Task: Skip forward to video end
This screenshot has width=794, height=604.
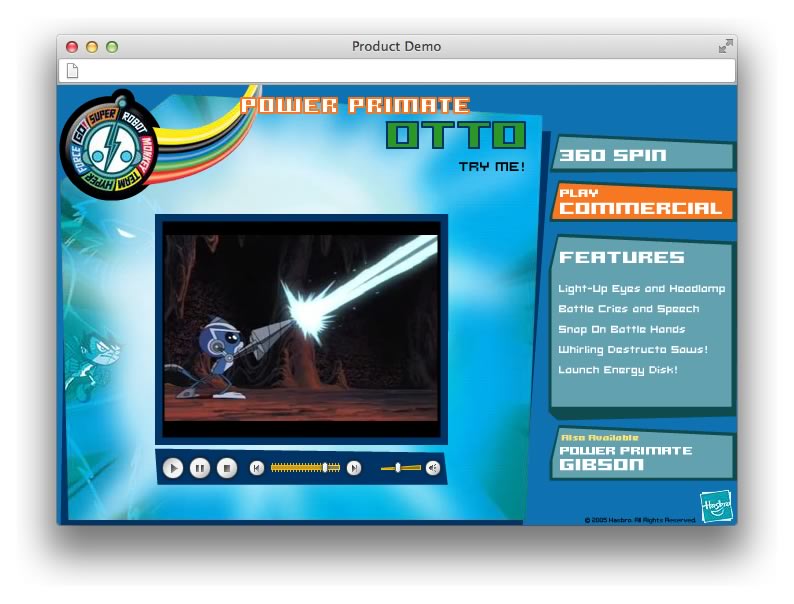Action: (x=354, y=468)
